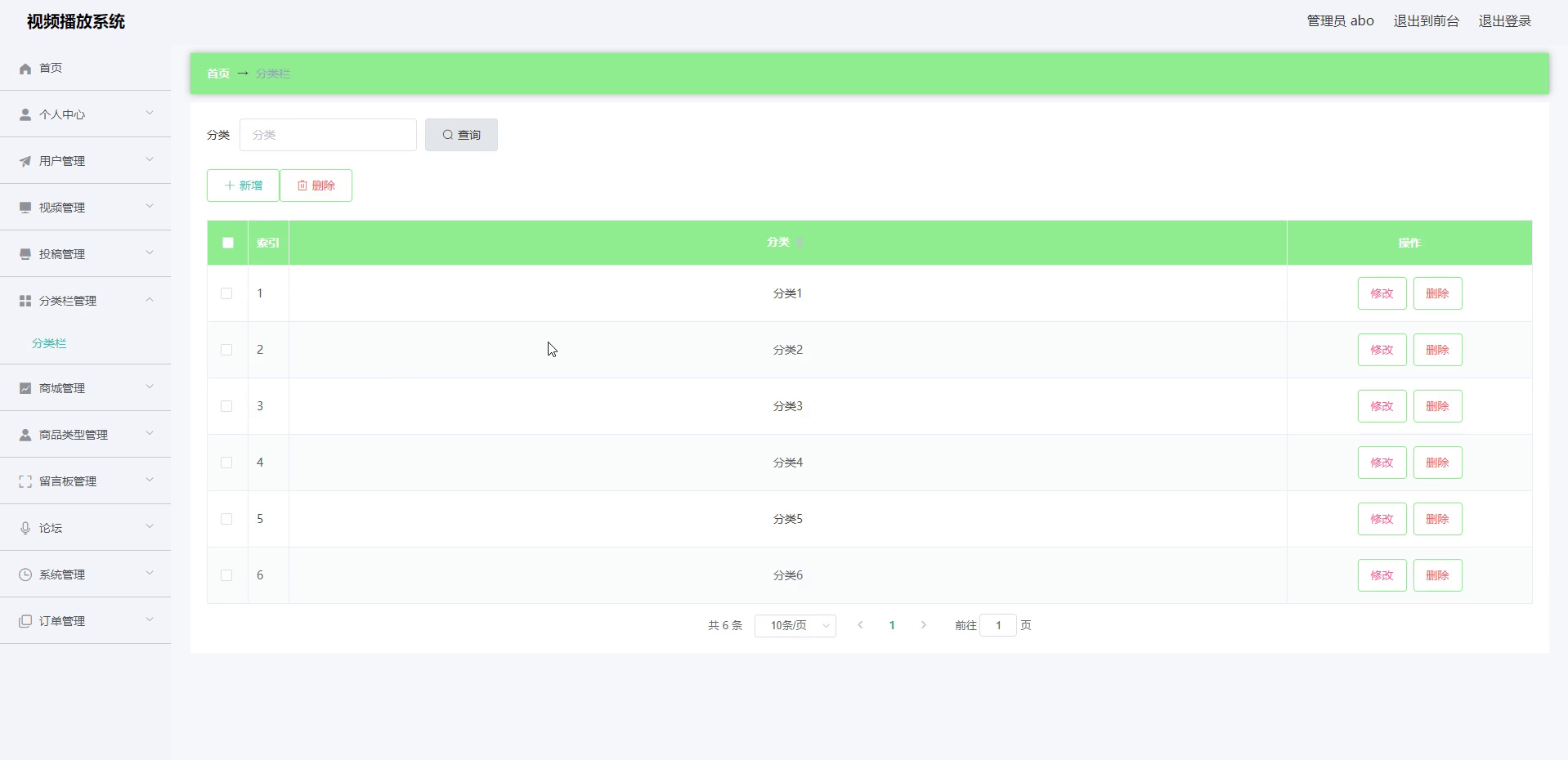Collapse the 分类栏管理 menu chevron
This screenshot has width=1568, height=760.
click(x=150, y=299)
